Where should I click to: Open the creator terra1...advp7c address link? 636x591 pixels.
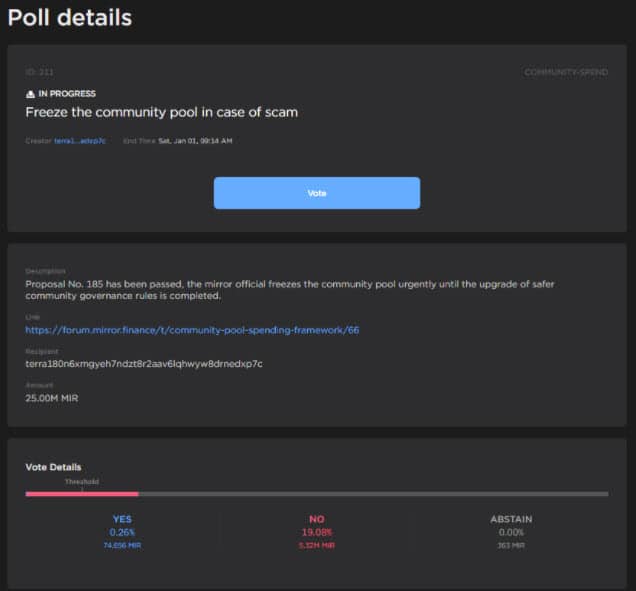[79, 141]
